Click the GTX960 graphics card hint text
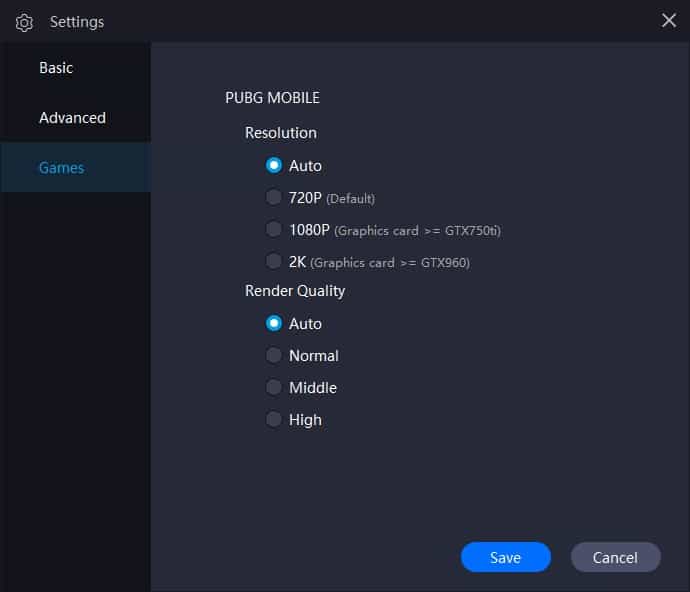Screen dimensions: 690x592 (x=390, y=263)
